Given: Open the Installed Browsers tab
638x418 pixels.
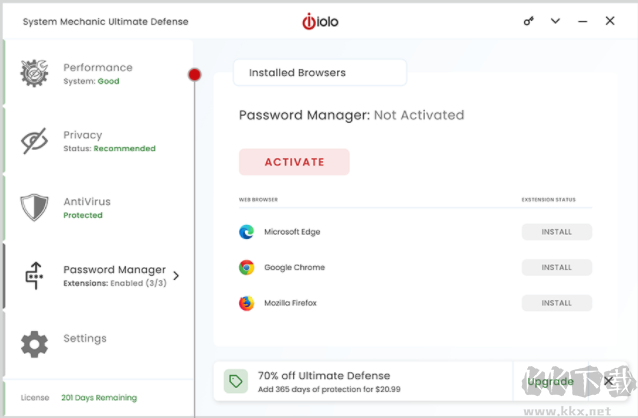Looking at the screenshot, I should [x=319, y=73].
